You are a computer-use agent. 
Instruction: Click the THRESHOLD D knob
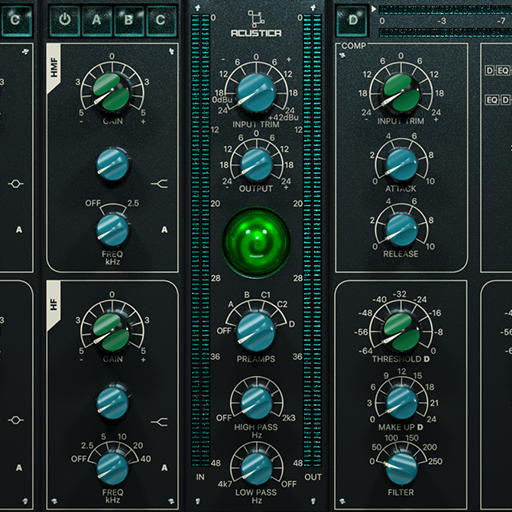click(401, 332)
